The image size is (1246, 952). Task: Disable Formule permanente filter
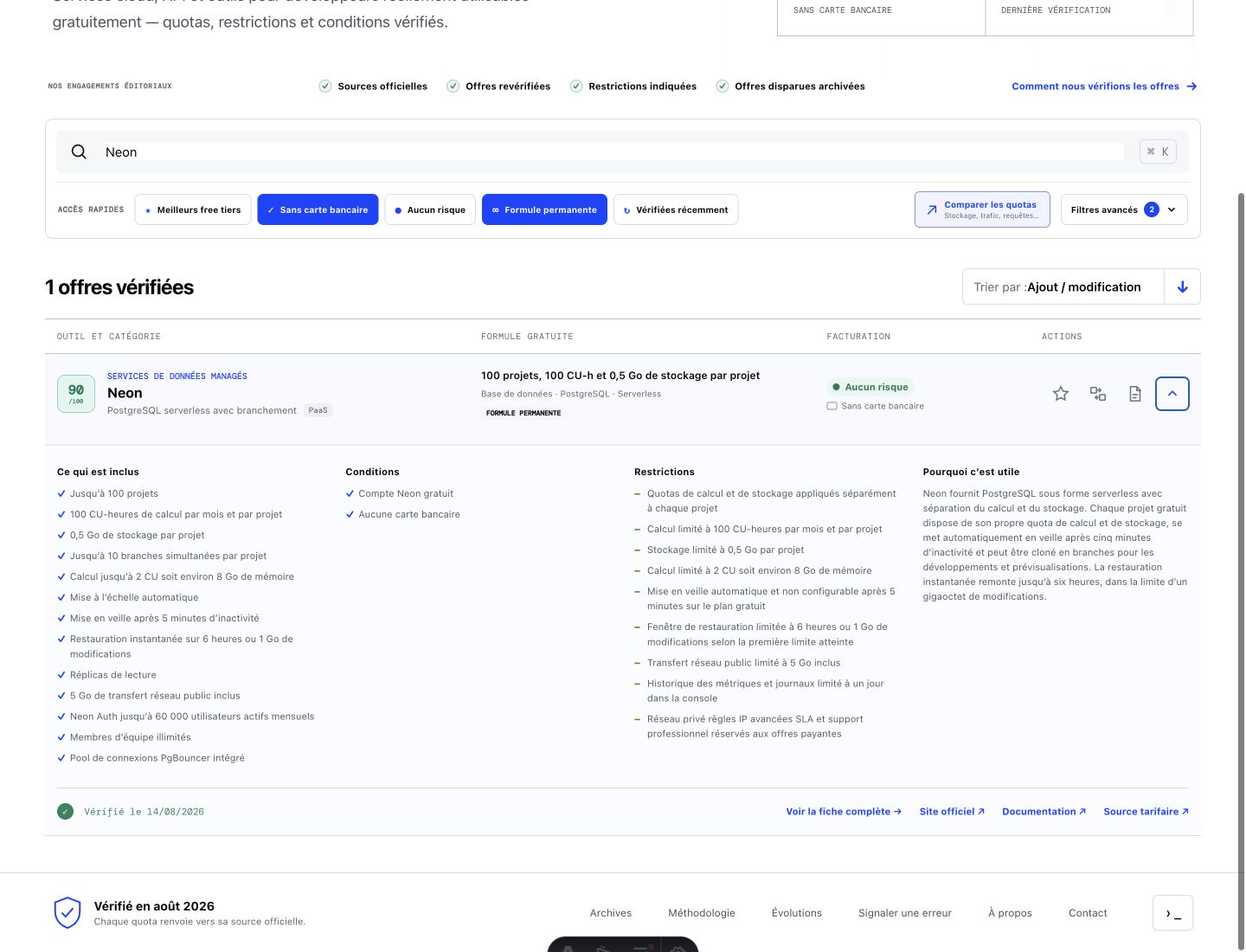coord(545,209)
